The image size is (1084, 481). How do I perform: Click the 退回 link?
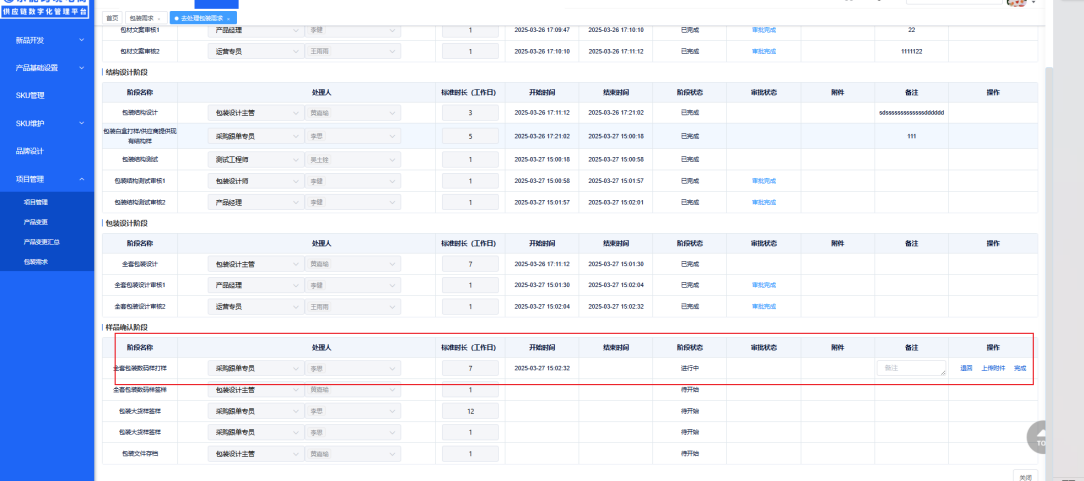966,368
